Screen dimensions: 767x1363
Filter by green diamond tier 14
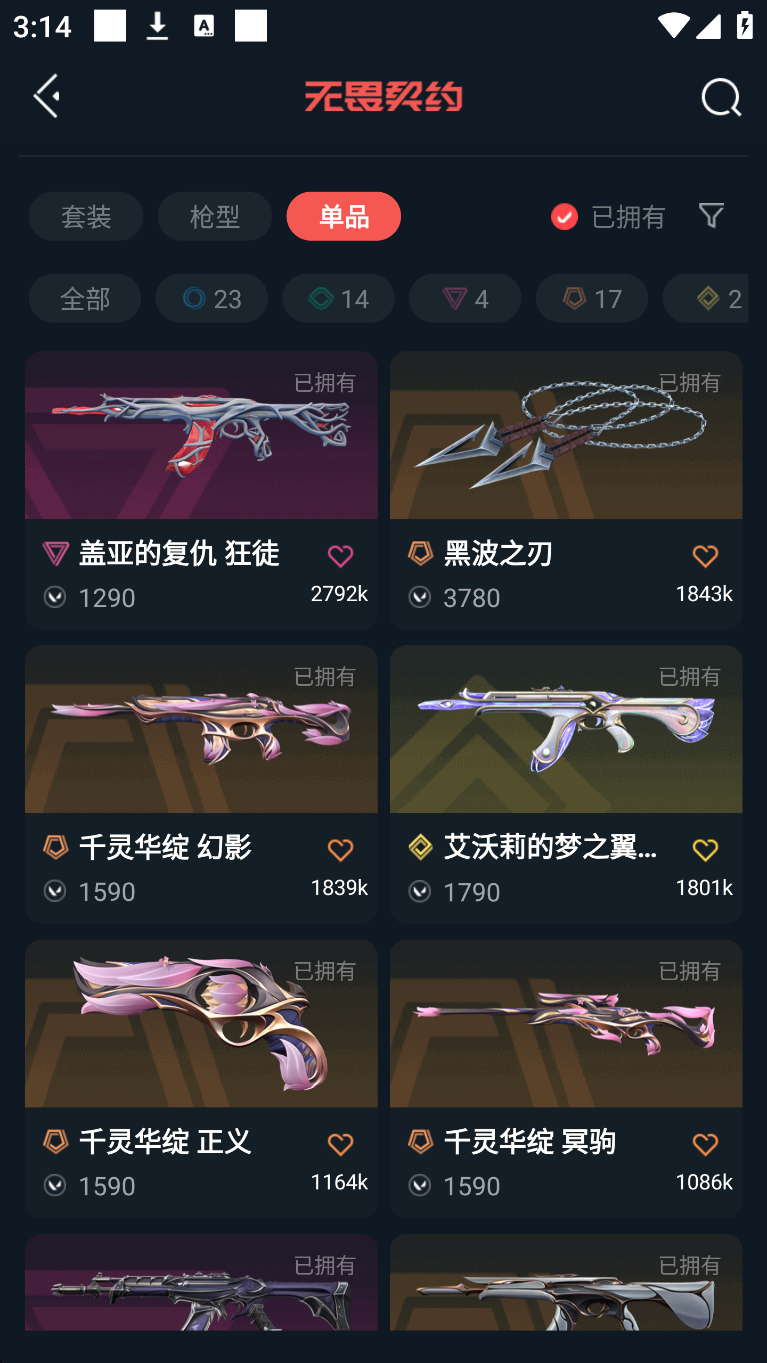tap(338, 298)
